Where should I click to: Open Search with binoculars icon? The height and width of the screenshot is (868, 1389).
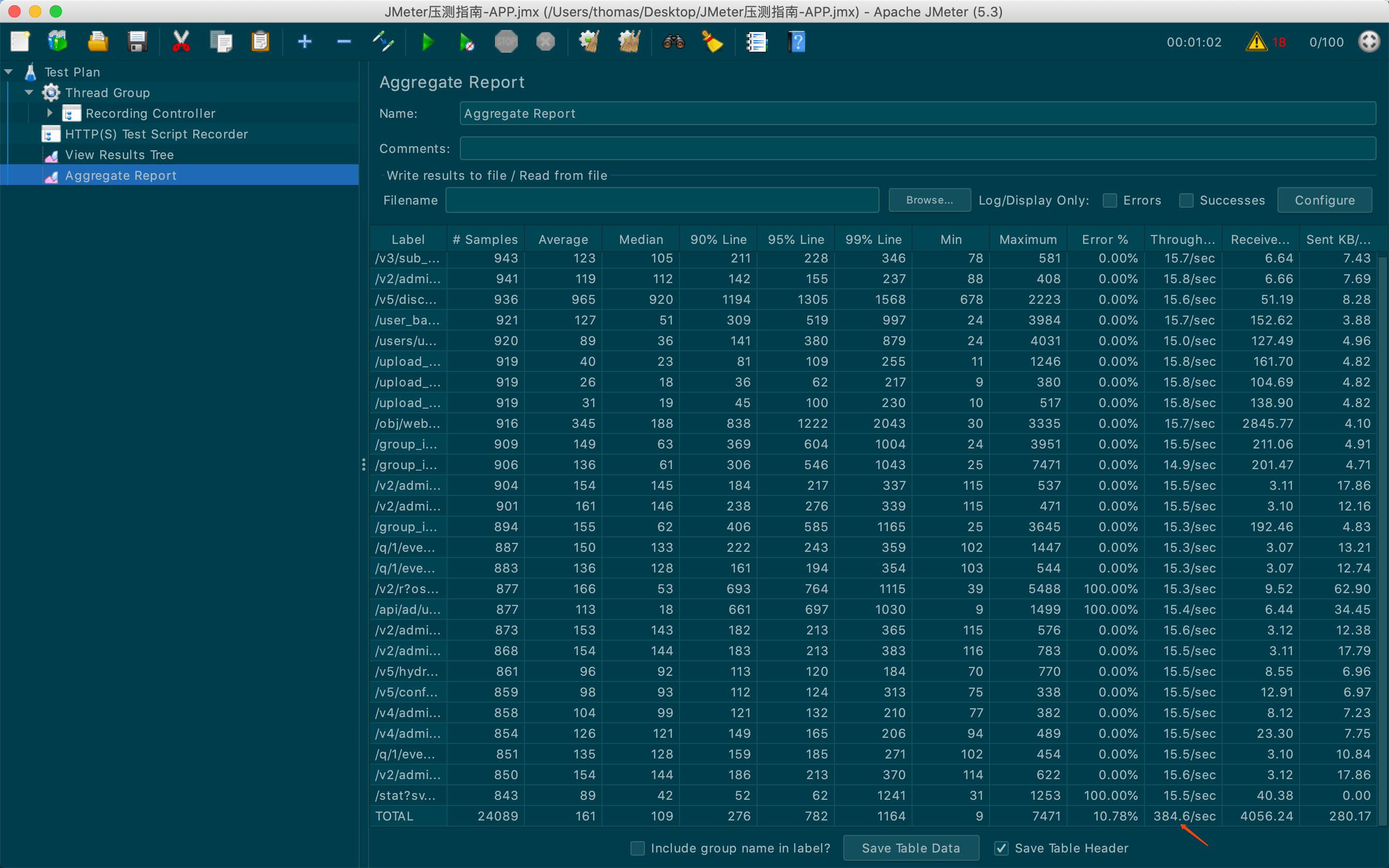(673, 42)
